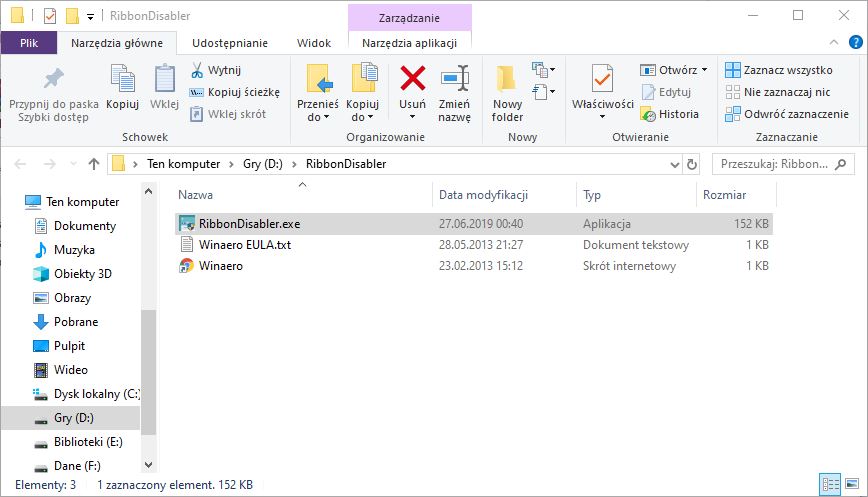
Task: Open Dokumenty in navigation pane
Action: pyautogui.click(x=85, y=226)
